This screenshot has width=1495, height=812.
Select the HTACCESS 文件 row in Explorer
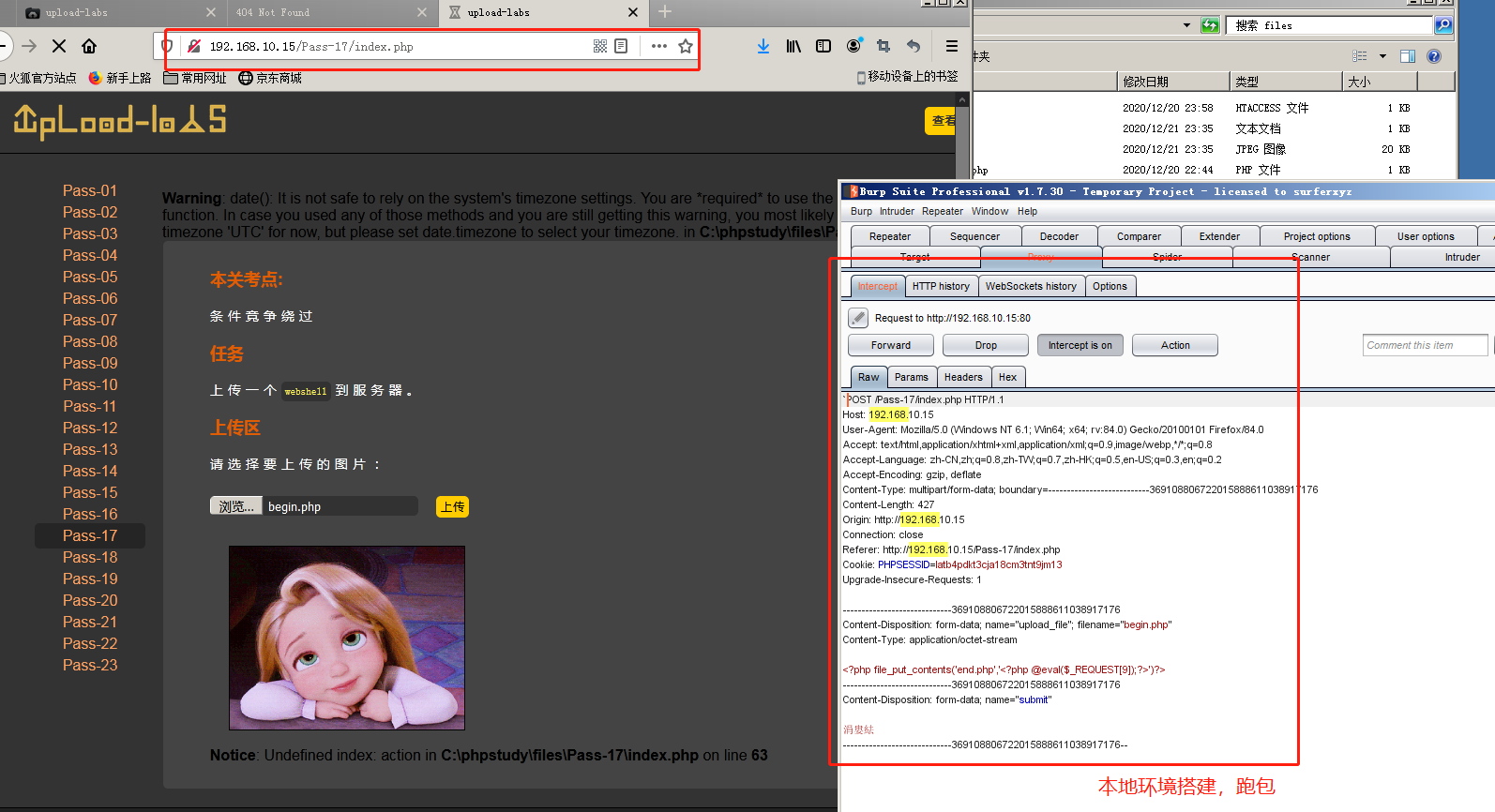tap(1214, 108)
